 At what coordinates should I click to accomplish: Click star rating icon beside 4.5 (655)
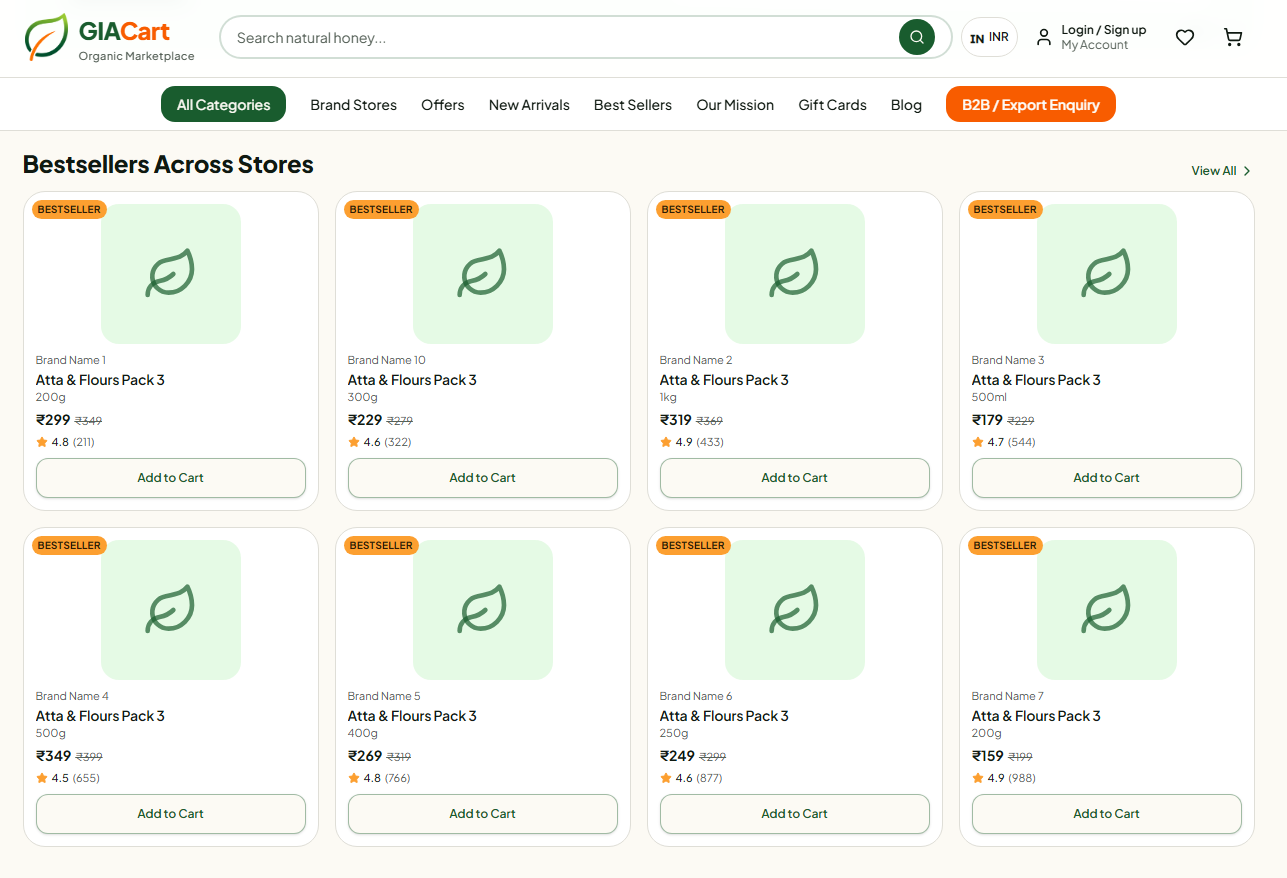pos(42,778)
